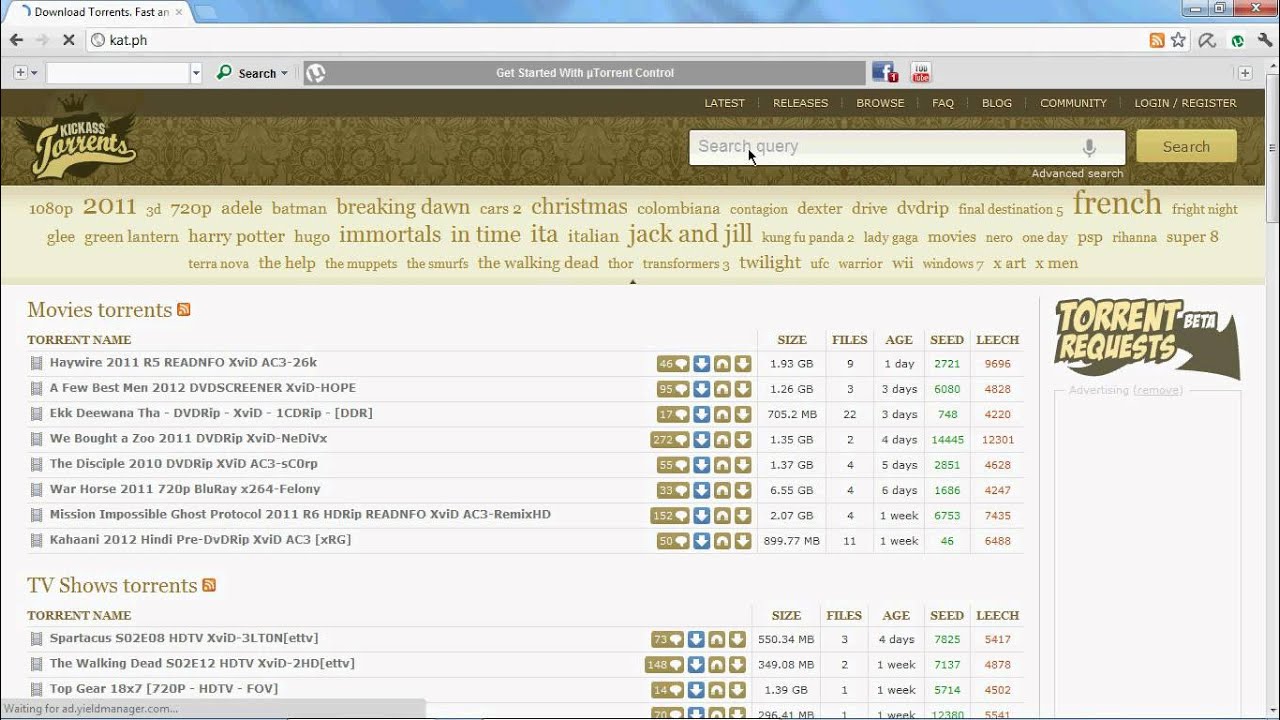Open the Chrome wrench settings menu
1280x720 pixels.
(1264, 41)
